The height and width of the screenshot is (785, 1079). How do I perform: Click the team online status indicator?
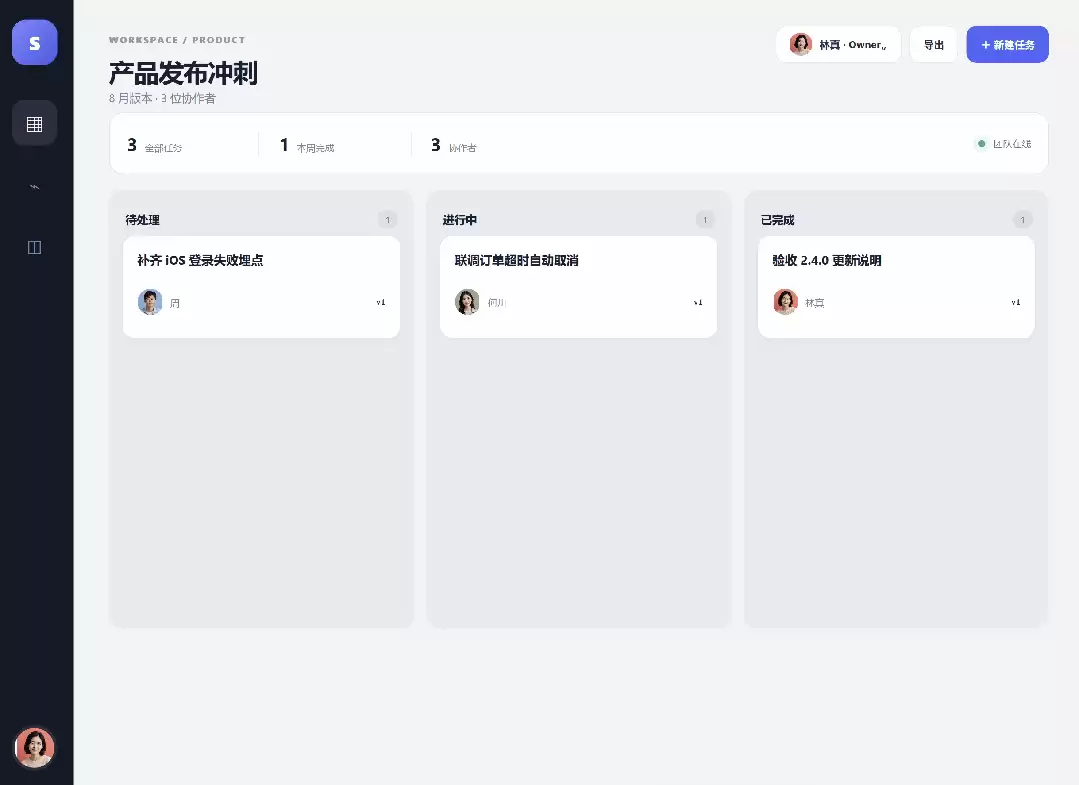[1004, 144]
